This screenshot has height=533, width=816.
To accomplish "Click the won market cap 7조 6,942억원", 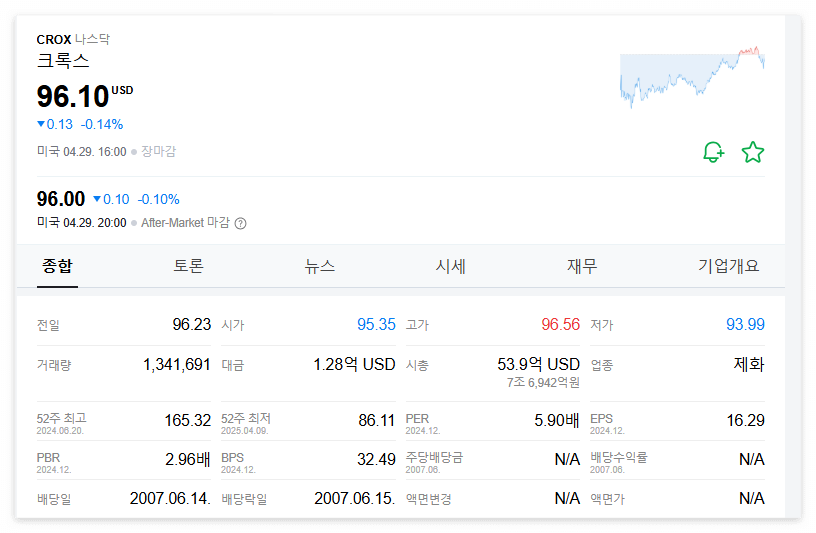I will click(543, 383).
